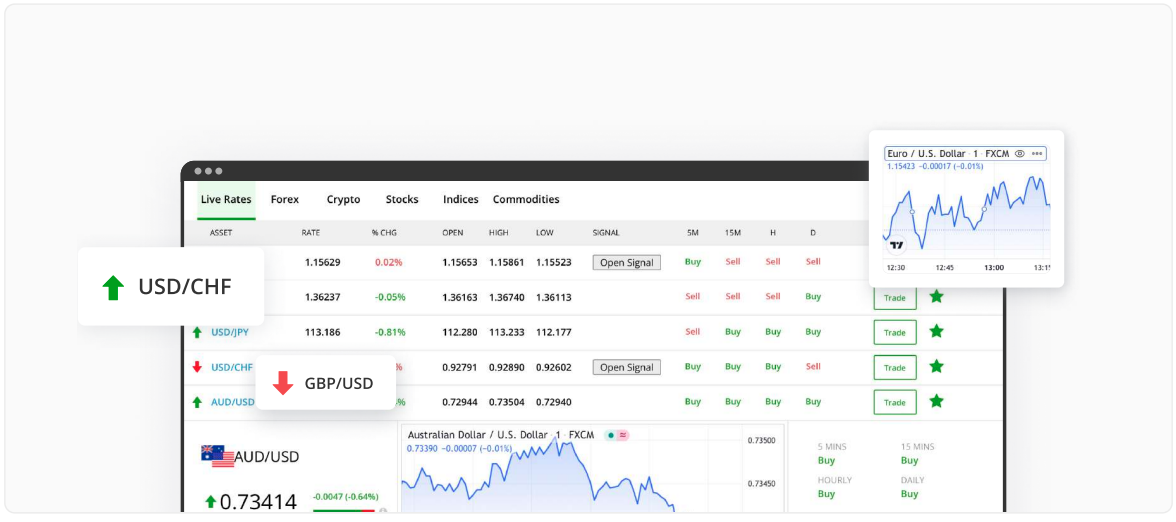This screenshot has height=522, width=1176.
Task: Click the green-red sentiment bar under AUD/USD change
Action: (x=345, y=510)
